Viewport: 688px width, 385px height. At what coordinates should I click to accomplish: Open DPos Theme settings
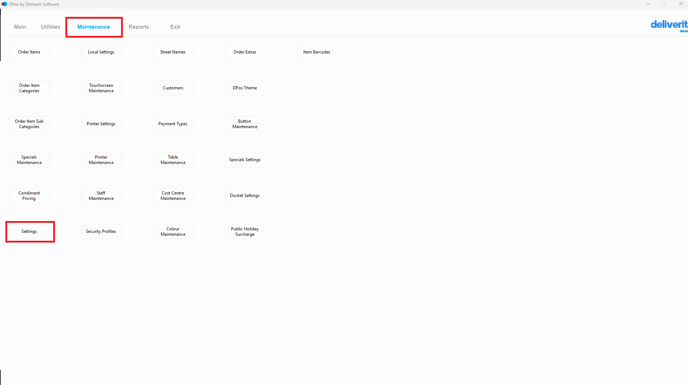point(245,88)
